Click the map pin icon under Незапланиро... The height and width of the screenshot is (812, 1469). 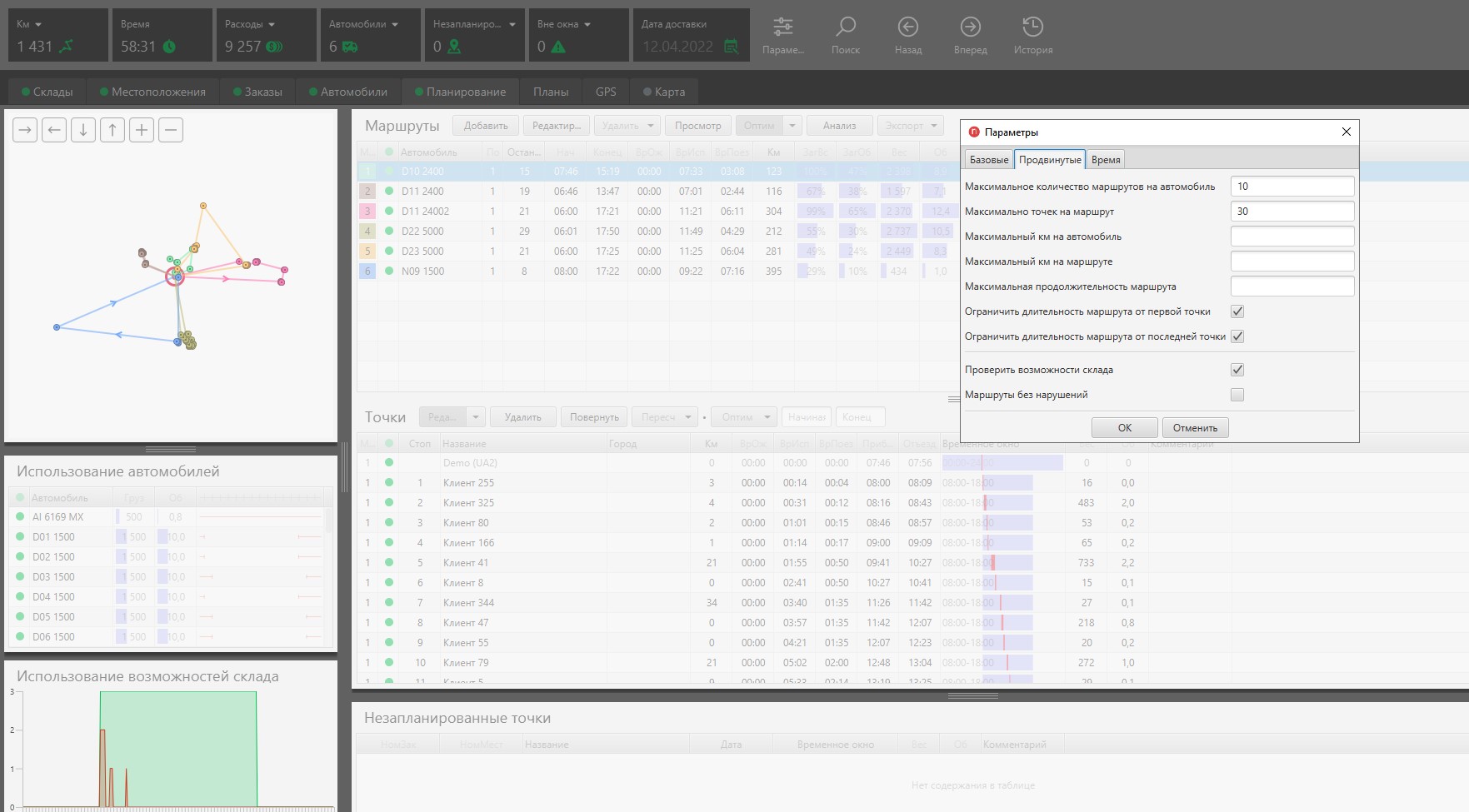point(454,47)
